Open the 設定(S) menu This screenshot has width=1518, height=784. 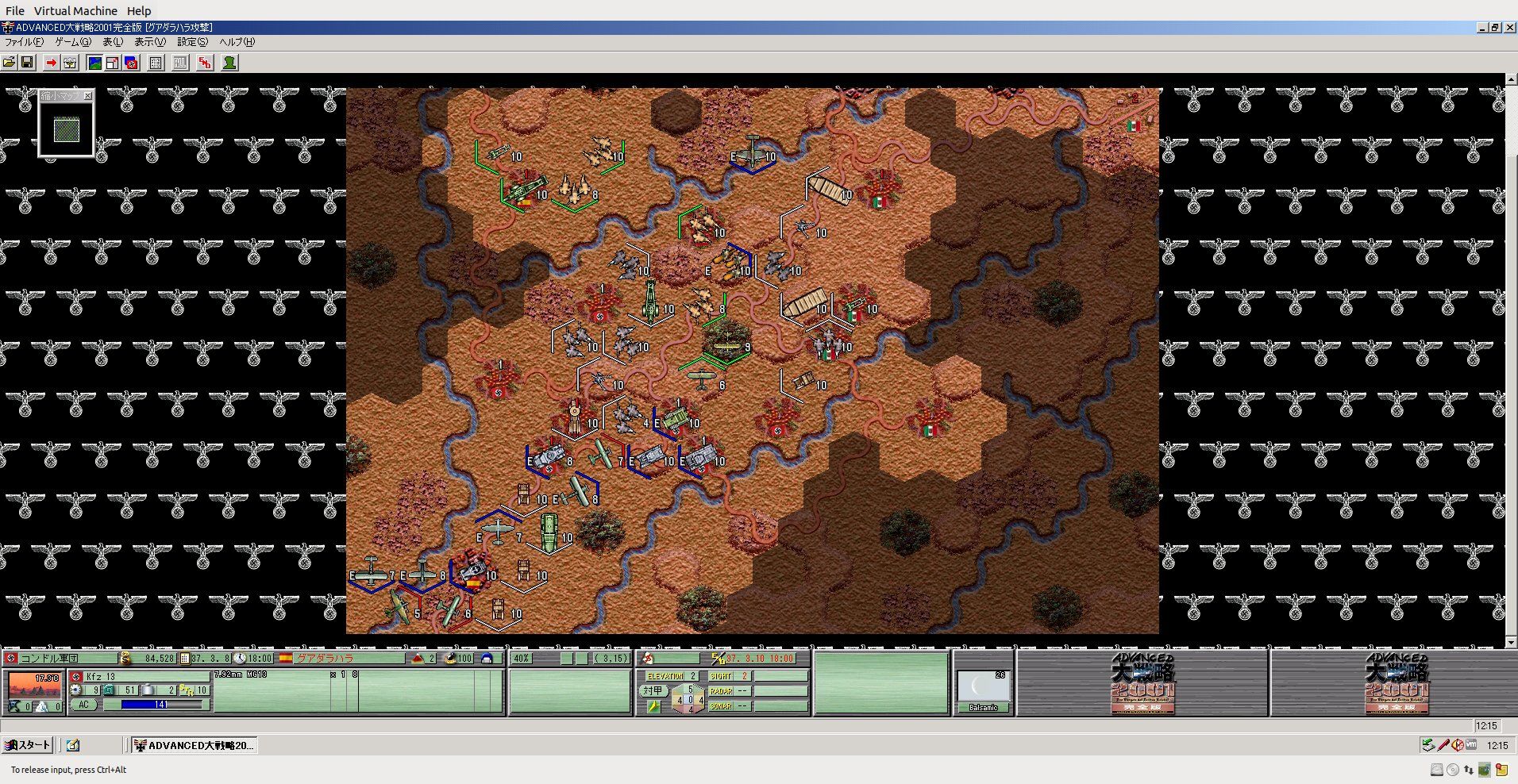(193, 42)
